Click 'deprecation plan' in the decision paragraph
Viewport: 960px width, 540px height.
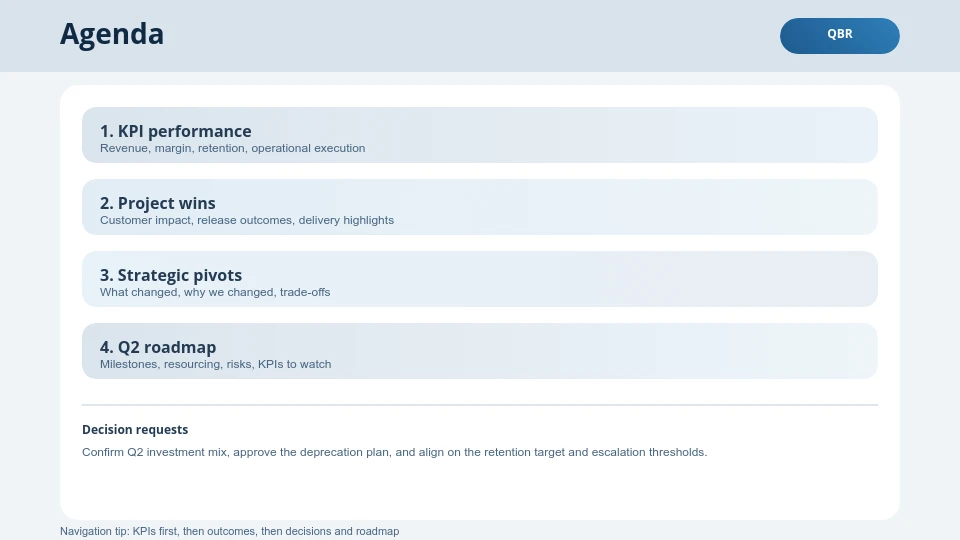pos(346,452)
